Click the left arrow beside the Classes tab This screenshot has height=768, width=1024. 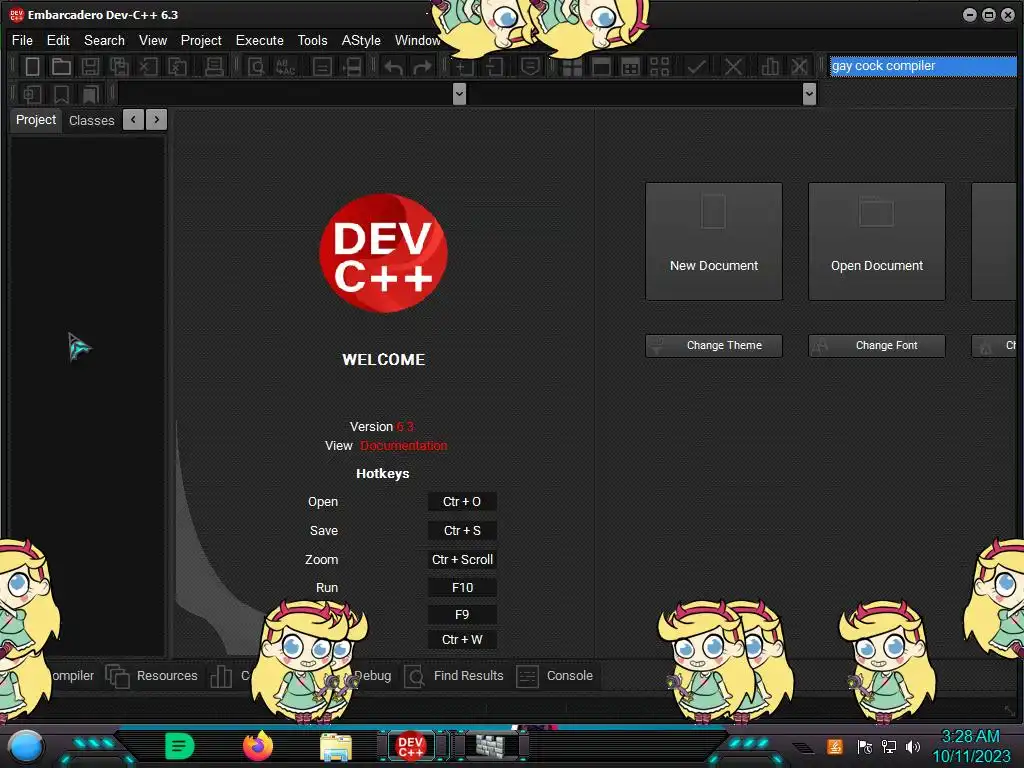coord(133,120)
